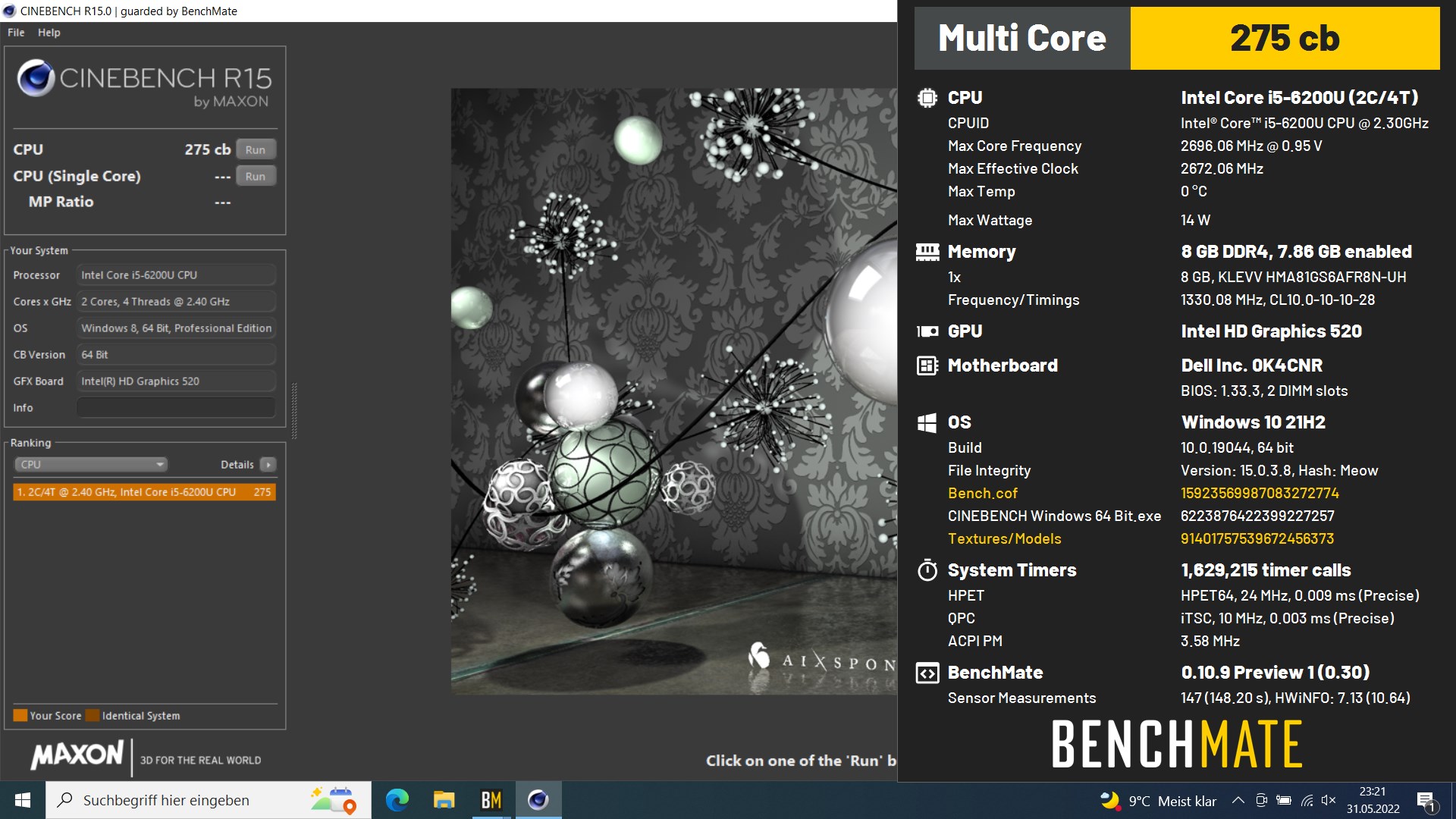Run the CPU Single Core benchmark
Image resolution: width=1456 pixels, height=819 pixels.
point(256,176)
